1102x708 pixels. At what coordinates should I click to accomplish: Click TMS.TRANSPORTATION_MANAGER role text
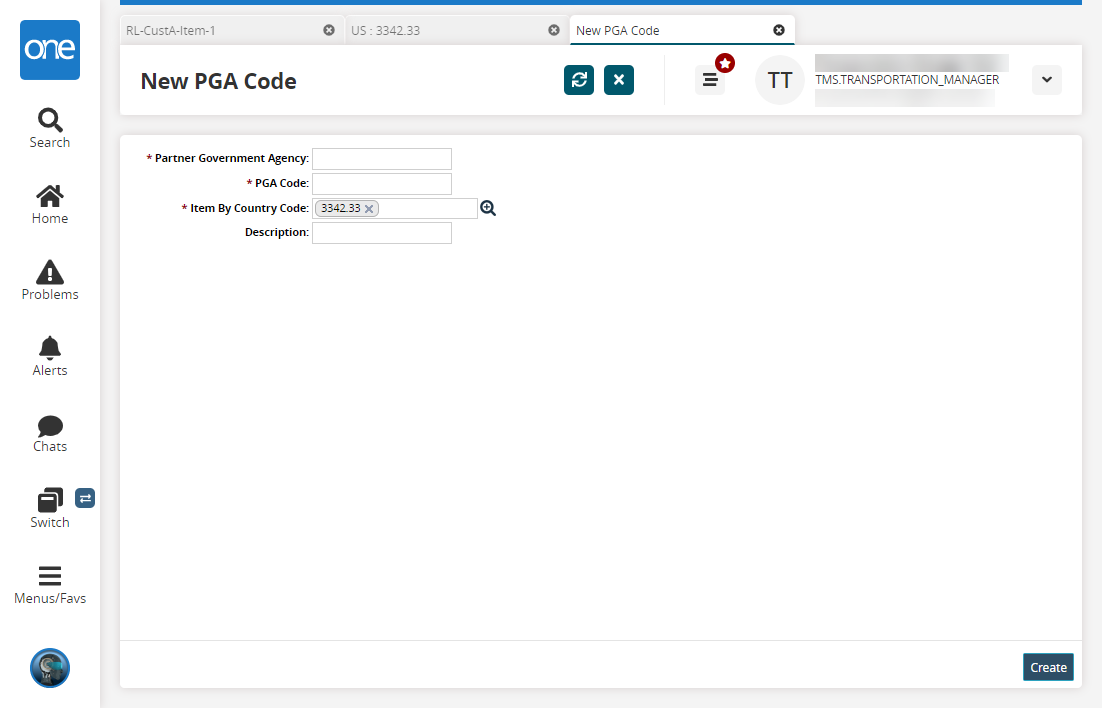[907, 80]
